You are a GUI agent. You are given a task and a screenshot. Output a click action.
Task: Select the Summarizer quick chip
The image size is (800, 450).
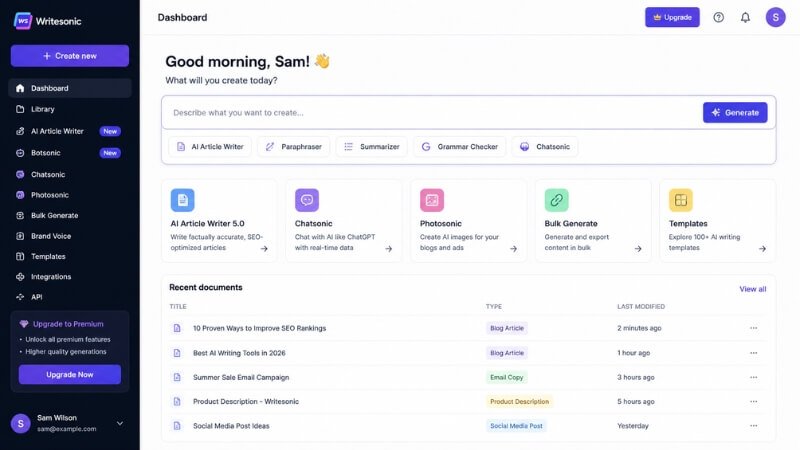[x=371, y=146]
